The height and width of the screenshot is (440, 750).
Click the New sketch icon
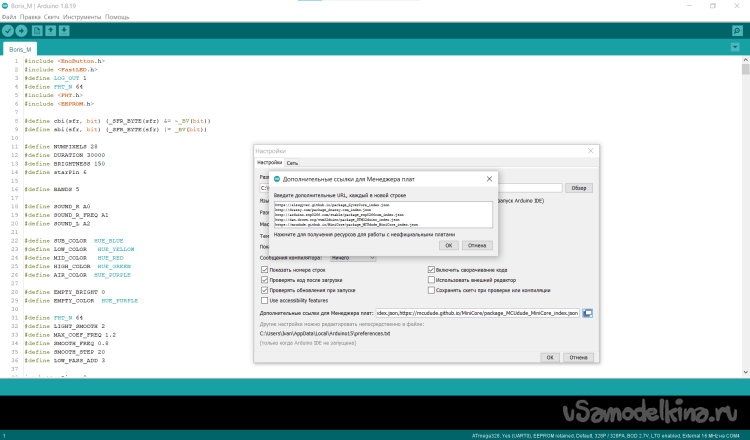(x=38, y=30)
